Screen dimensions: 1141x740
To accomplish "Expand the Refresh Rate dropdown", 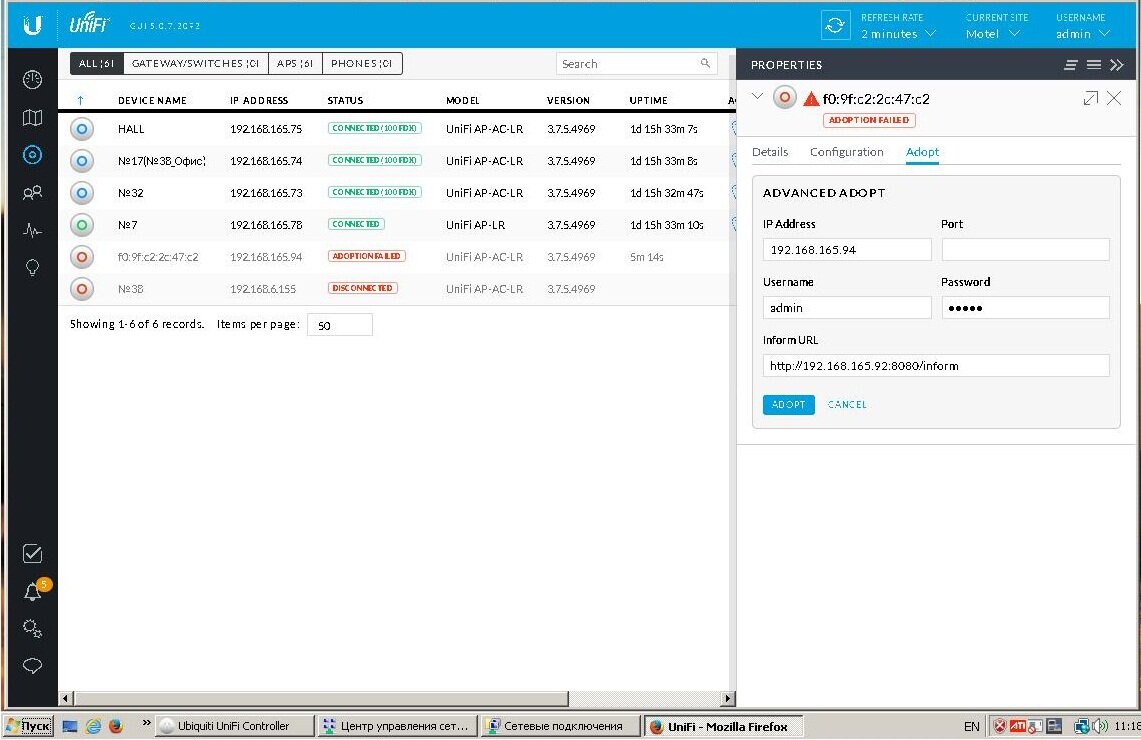I will pos(898,34).
